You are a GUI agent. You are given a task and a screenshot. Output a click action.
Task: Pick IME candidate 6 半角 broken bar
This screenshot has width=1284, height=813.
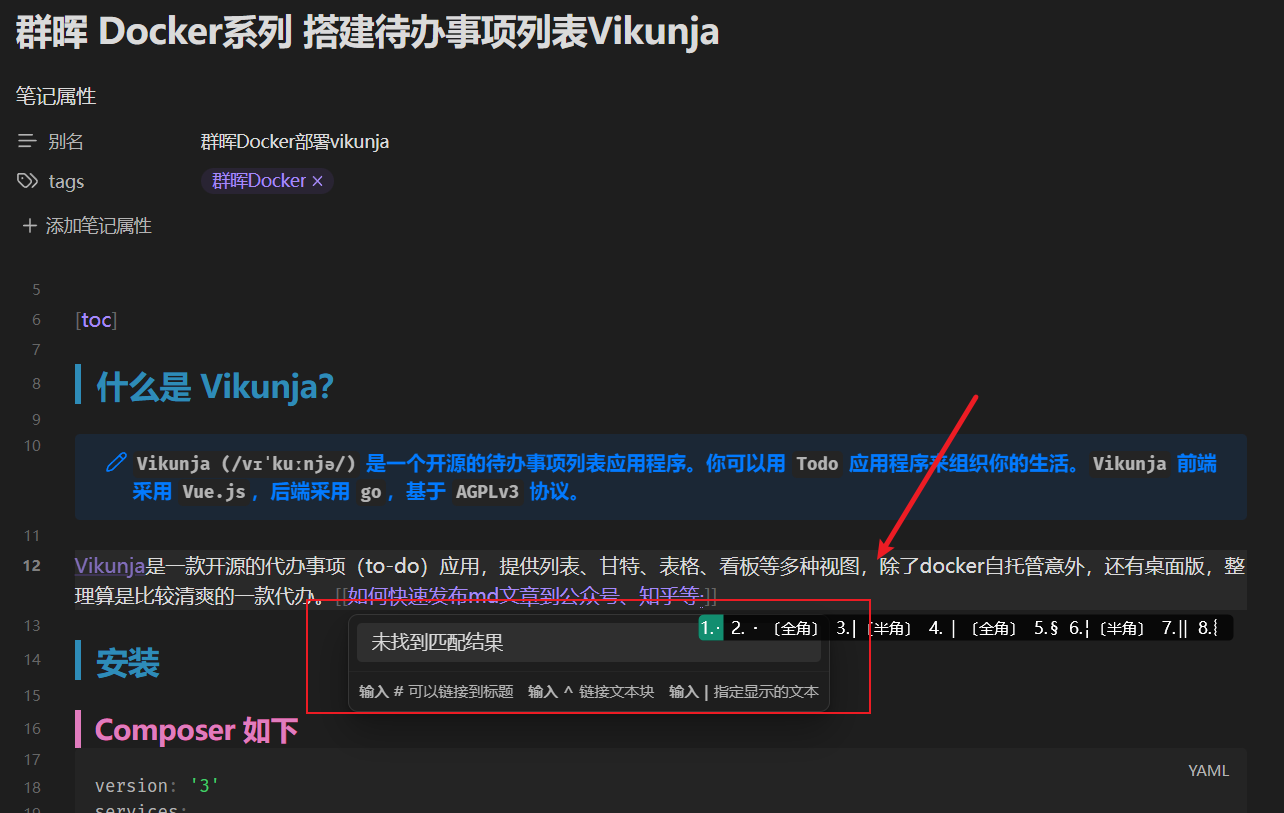1107,628
